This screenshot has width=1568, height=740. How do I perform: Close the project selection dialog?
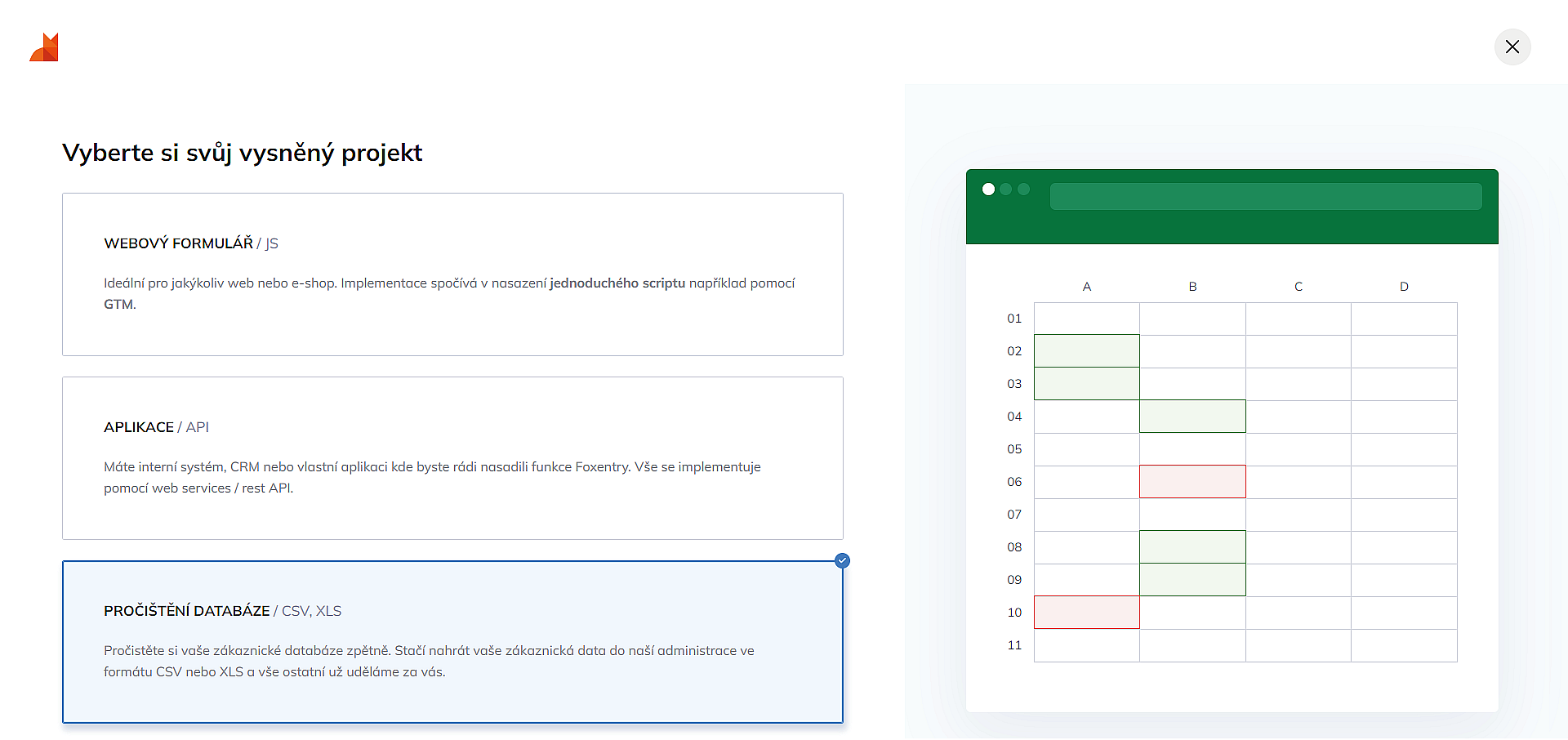pos(1512,47)
